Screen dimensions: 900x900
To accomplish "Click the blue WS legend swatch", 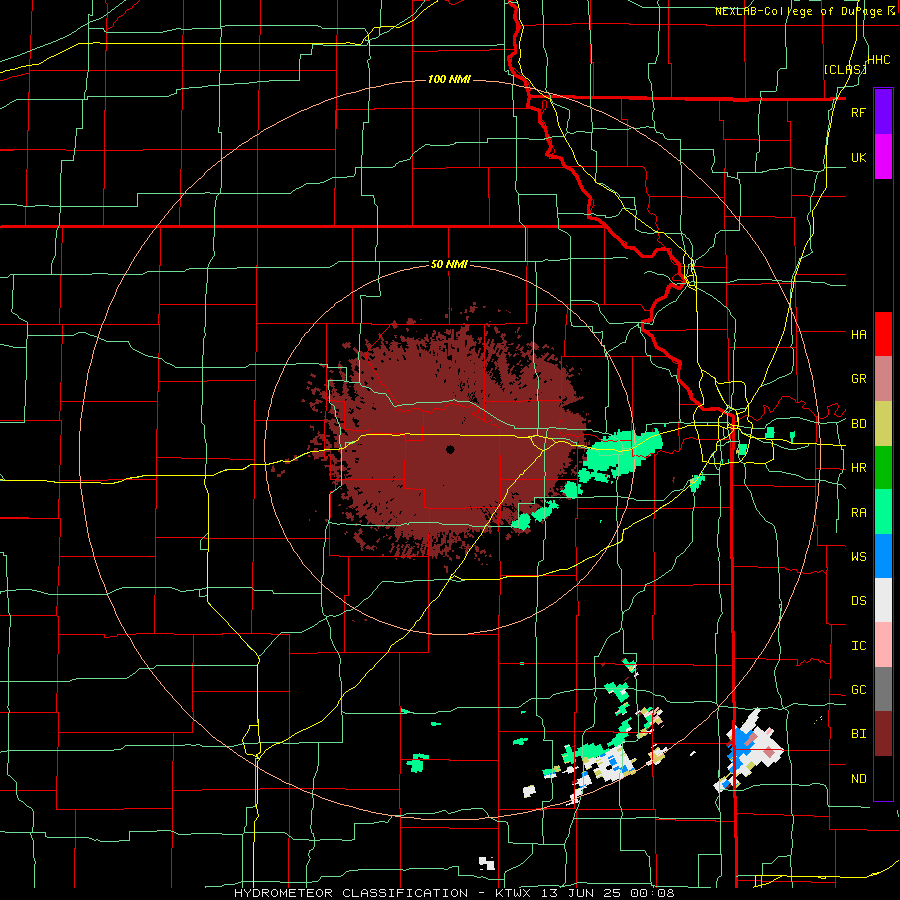I will (883, 556).
